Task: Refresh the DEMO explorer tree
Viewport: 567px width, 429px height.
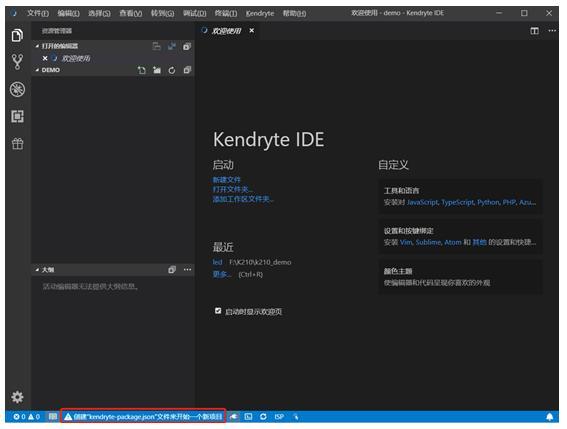Action: 172,70
